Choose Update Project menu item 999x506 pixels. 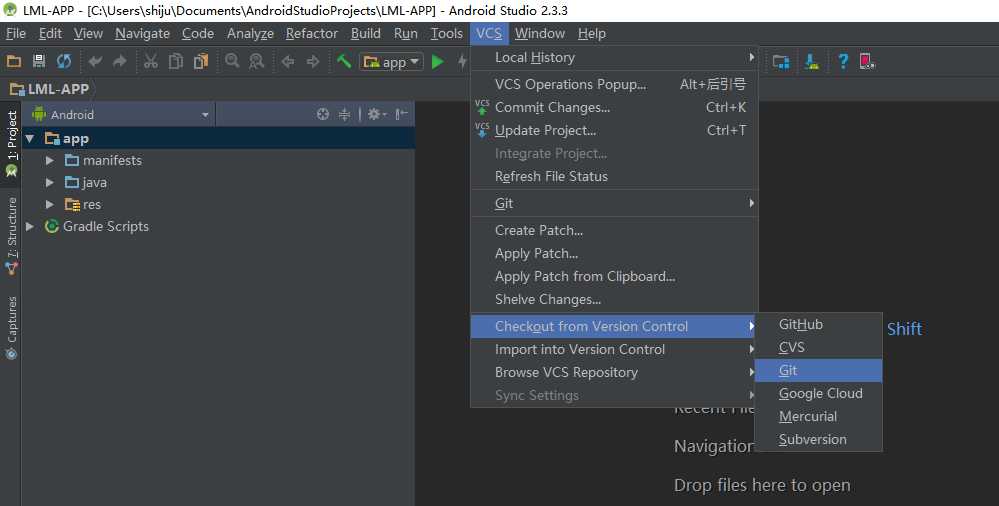[x=614, y=130]
